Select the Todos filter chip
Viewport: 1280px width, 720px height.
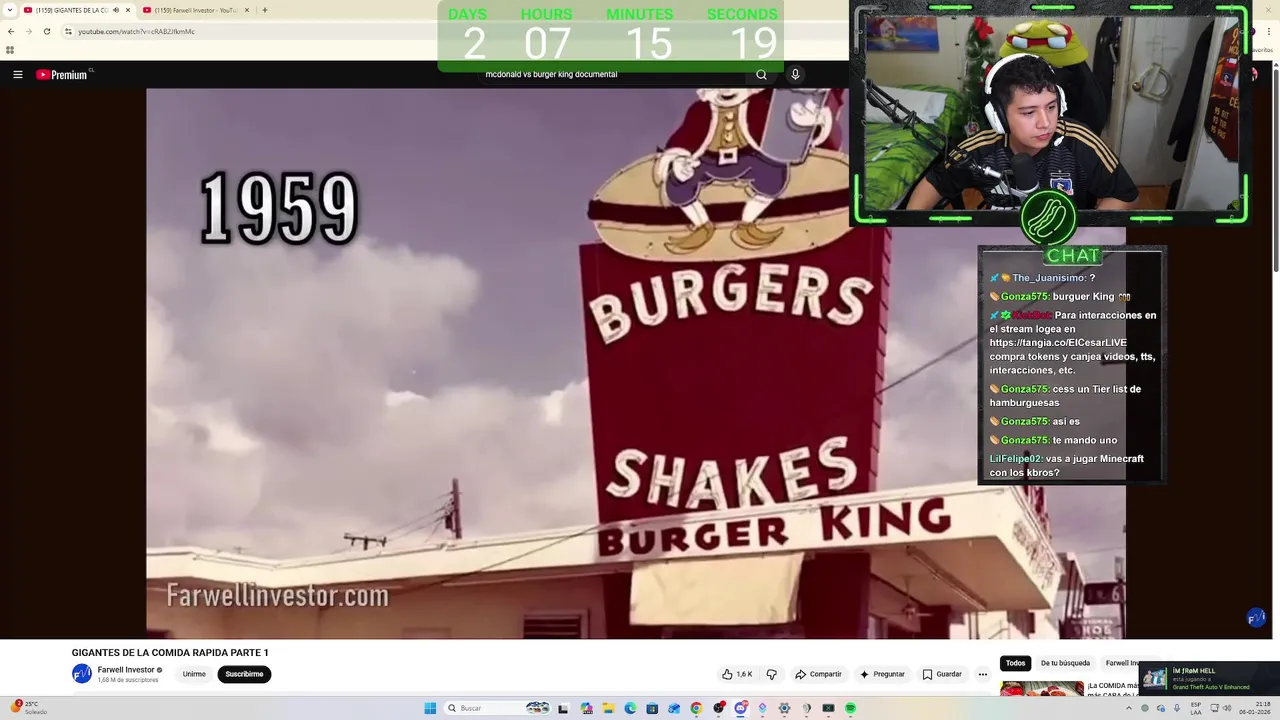coord(1016,663)
